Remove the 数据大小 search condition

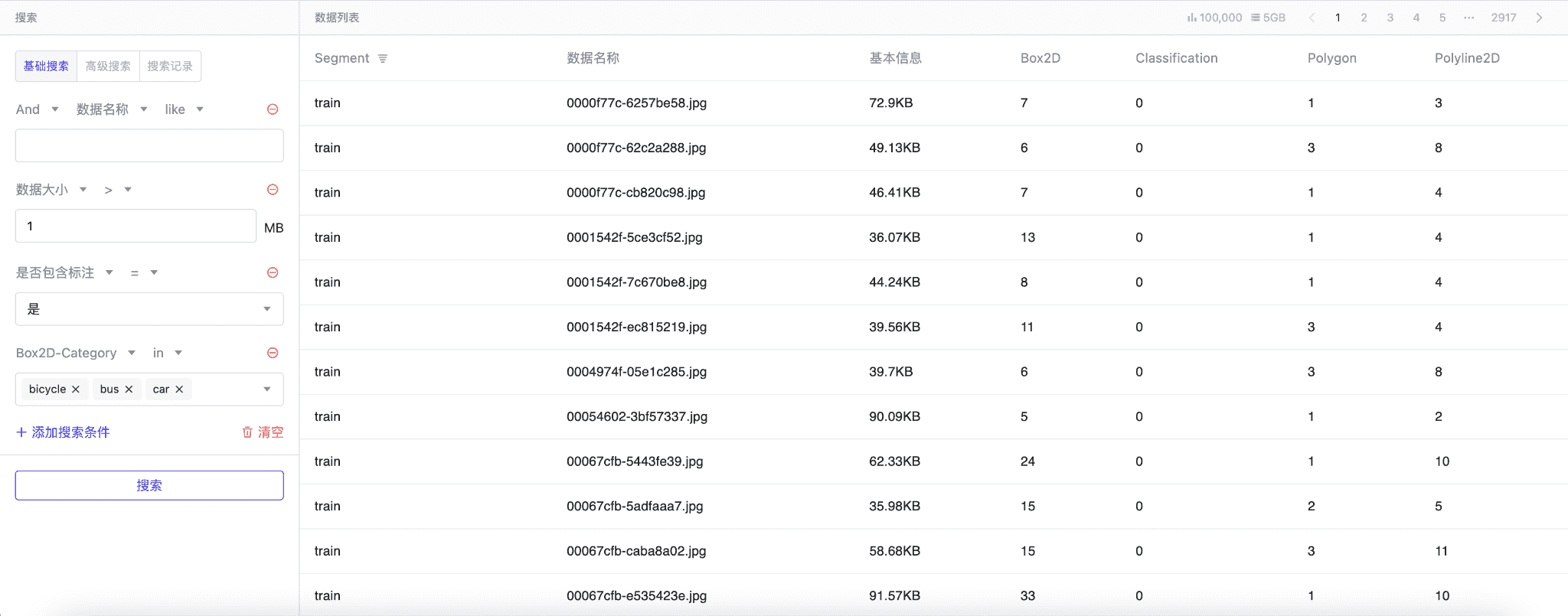click(273, 190)
